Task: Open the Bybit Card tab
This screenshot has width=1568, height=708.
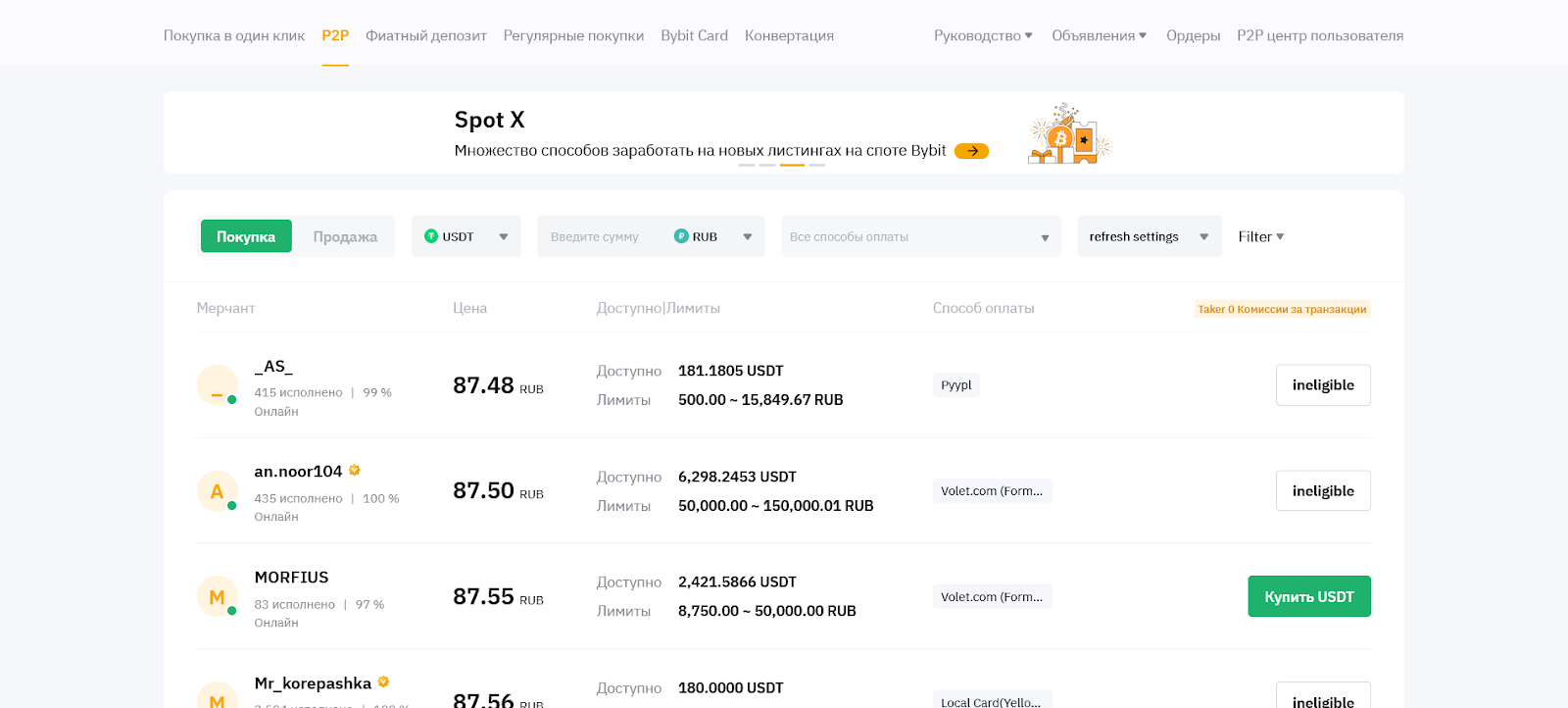Action: point(694,35)
